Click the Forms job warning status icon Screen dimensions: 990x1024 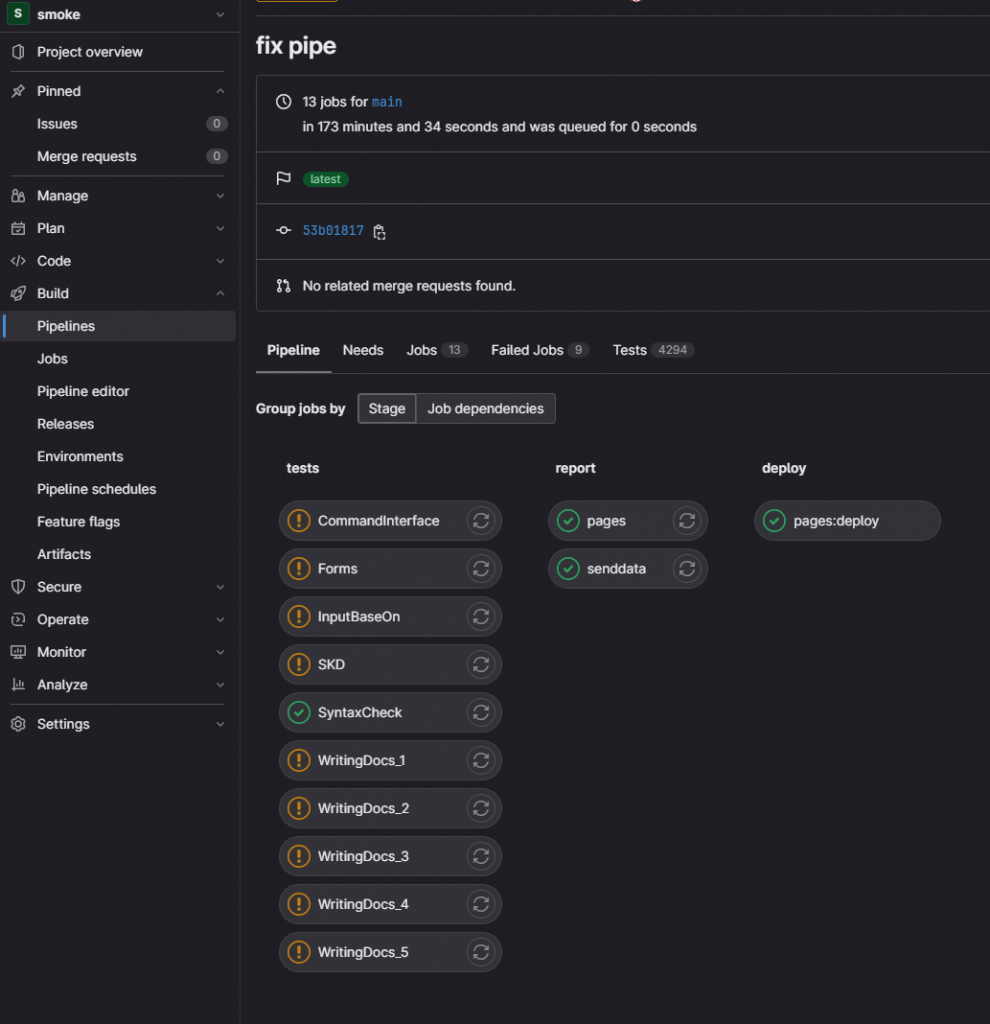click(298, 569)
